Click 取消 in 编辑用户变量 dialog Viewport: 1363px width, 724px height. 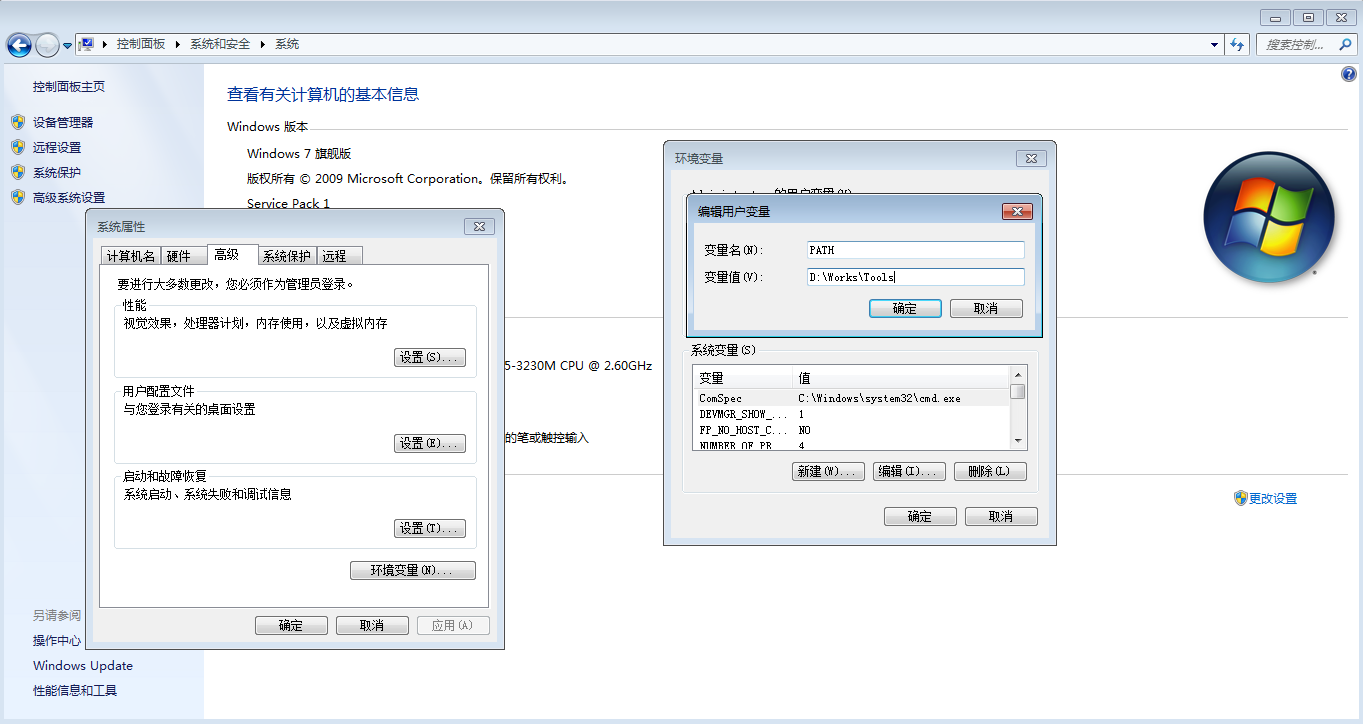986,308
